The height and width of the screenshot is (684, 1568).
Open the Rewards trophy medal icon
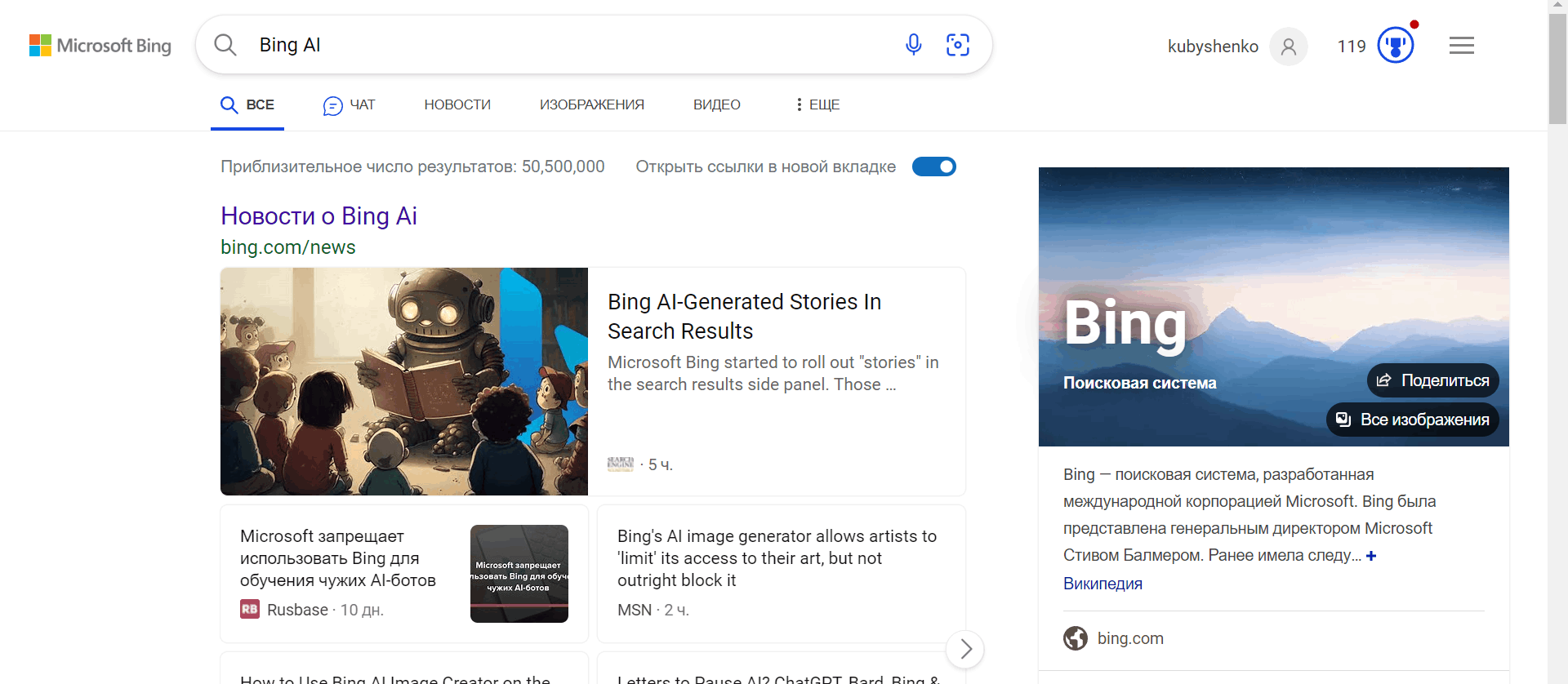[1396, 45]
